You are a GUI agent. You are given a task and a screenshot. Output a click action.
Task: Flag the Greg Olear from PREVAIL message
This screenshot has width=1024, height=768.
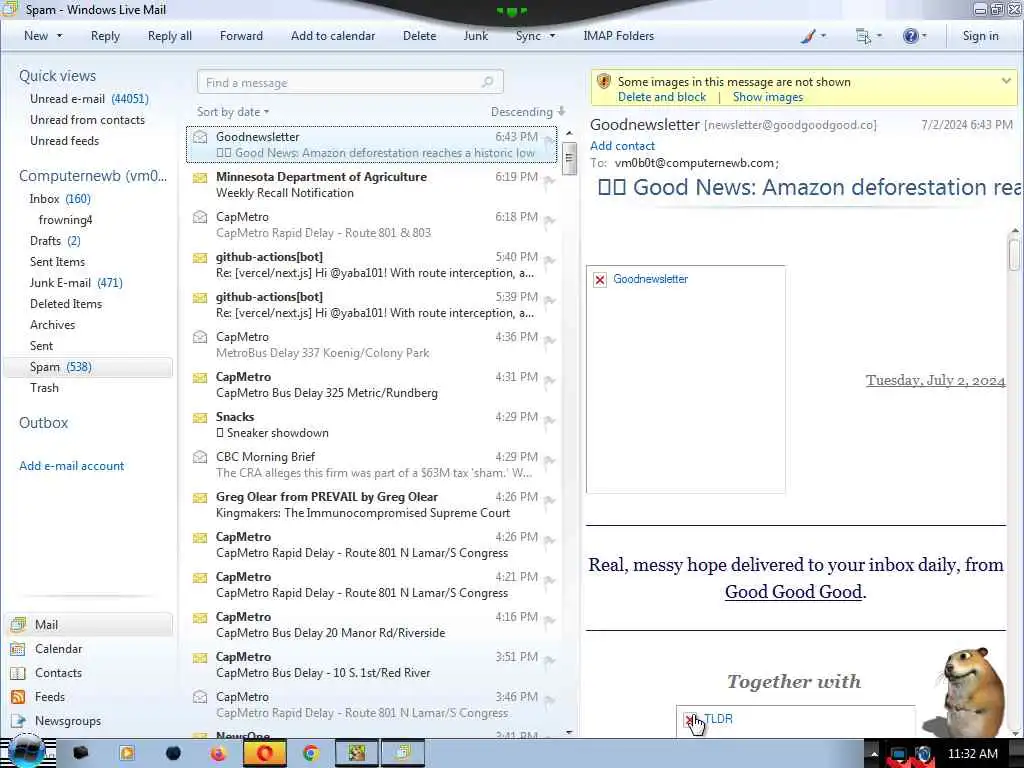coord(549,501)
